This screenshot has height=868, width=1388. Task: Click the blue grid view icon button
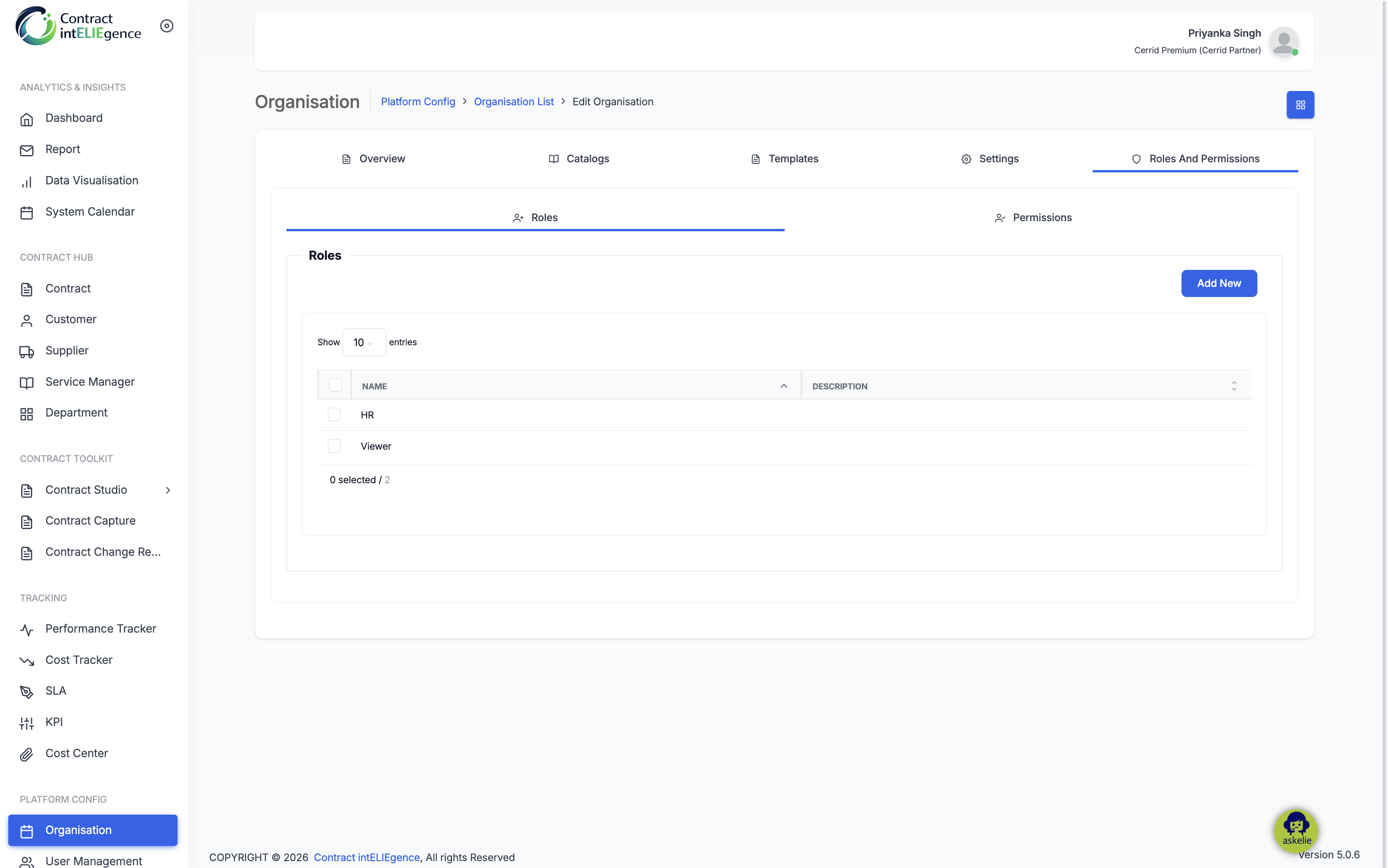pyautogui.click(x=1300, y=105)
